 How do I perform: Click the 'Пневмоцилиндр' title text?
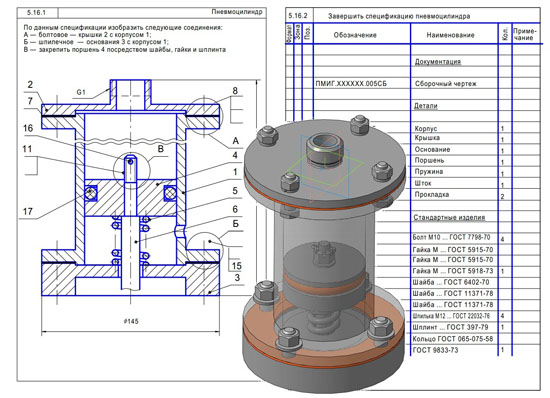237,12
